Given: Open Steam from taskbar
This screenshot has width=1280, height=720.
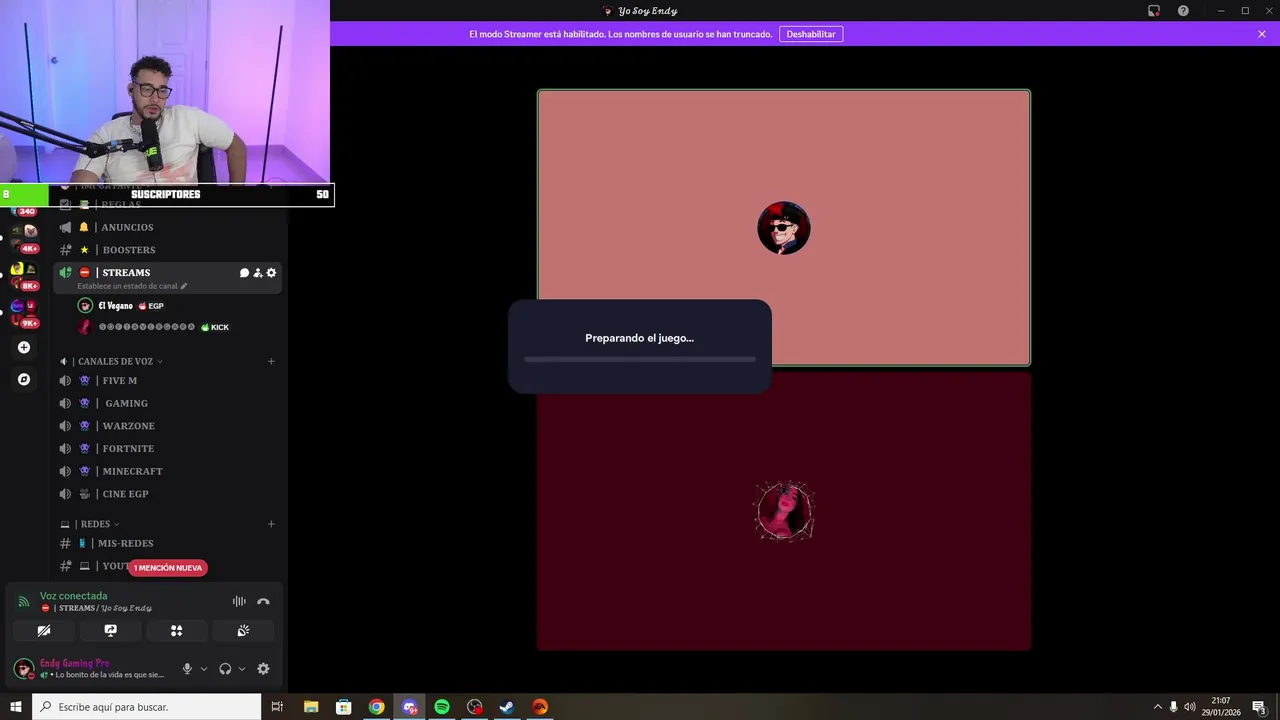Looking at the screenshot, I should pyautogui.click(x=507, y=707).
